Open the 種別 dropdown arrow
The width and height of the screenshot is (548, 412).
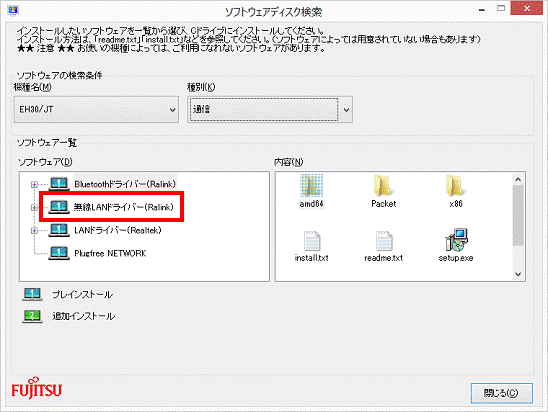point(346,110)
